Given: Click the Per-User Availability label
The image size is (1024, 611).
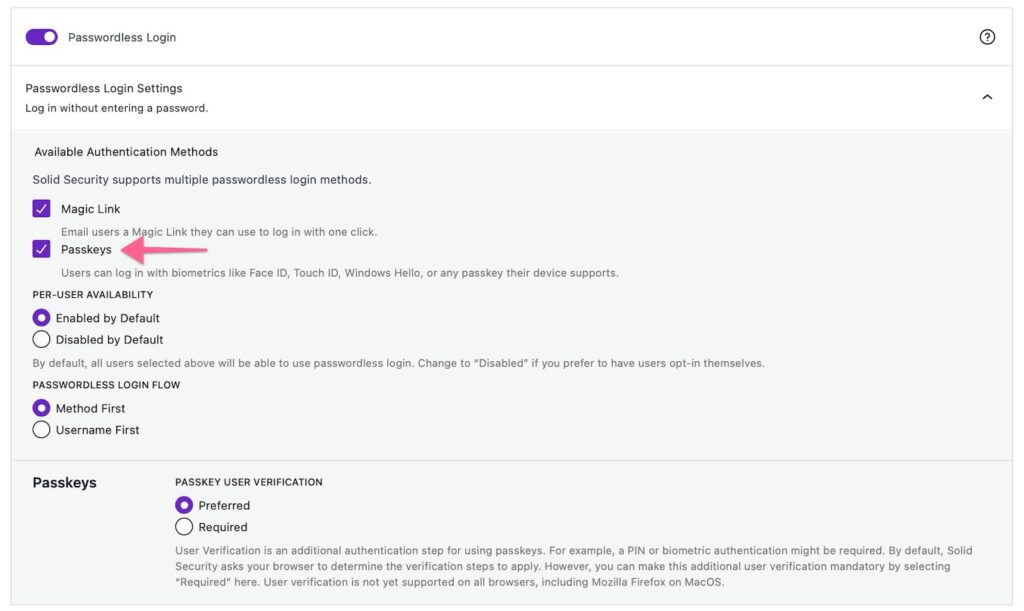Looking at the screenshot, I should click(x=93, y=295).
